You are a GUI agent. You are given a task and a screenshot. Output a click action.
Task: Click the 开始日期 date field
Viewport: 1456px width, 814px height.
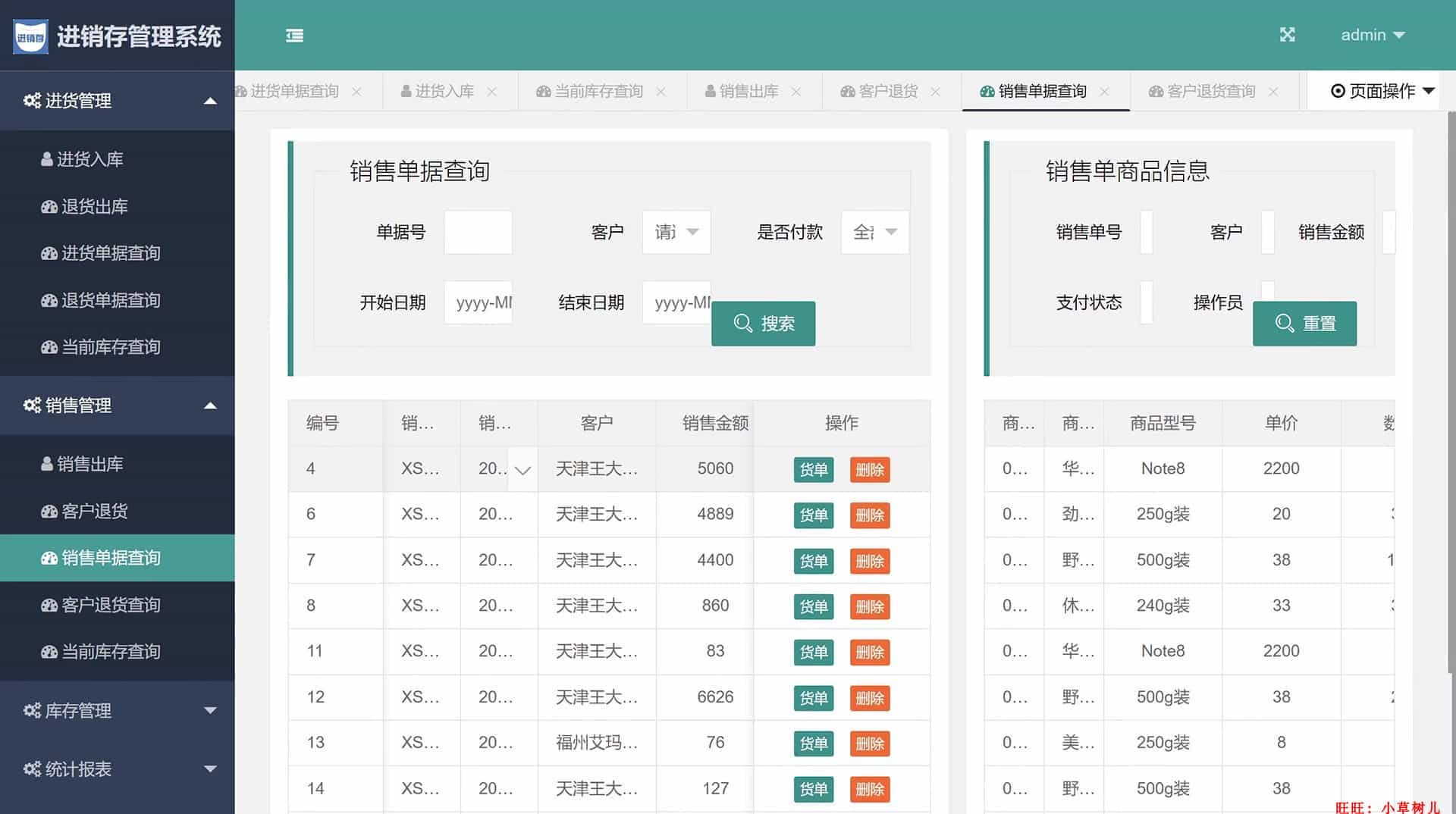tap(478, 302)
